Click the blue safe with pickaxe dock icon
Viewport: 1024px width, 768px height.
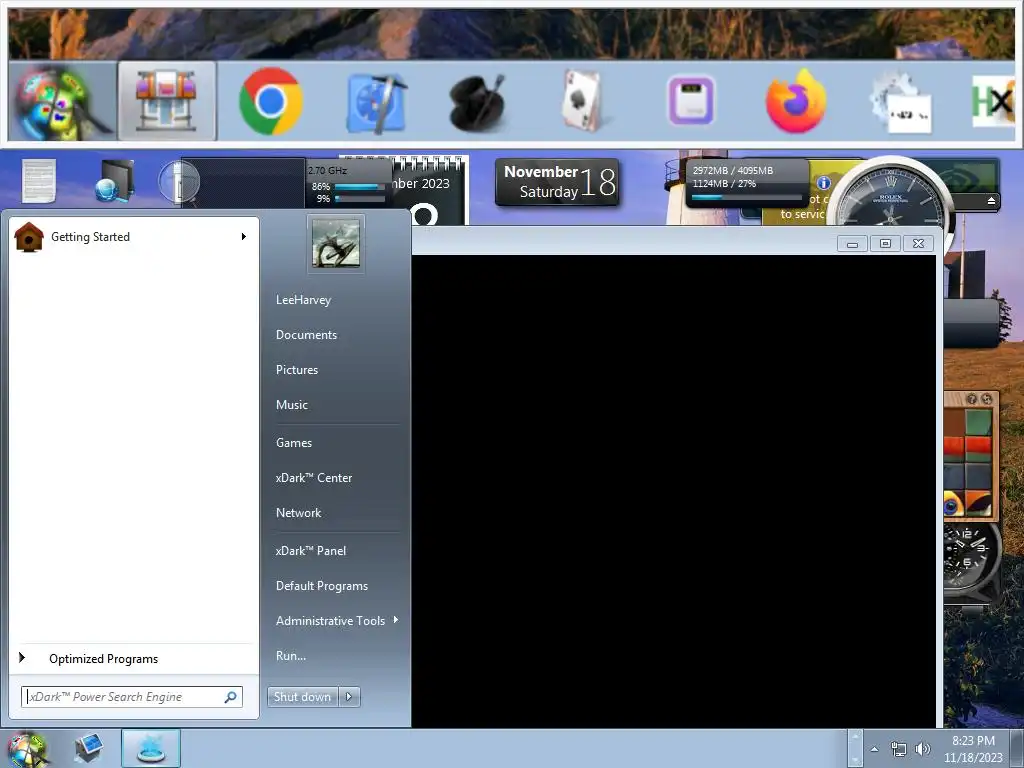pos(376,103)
